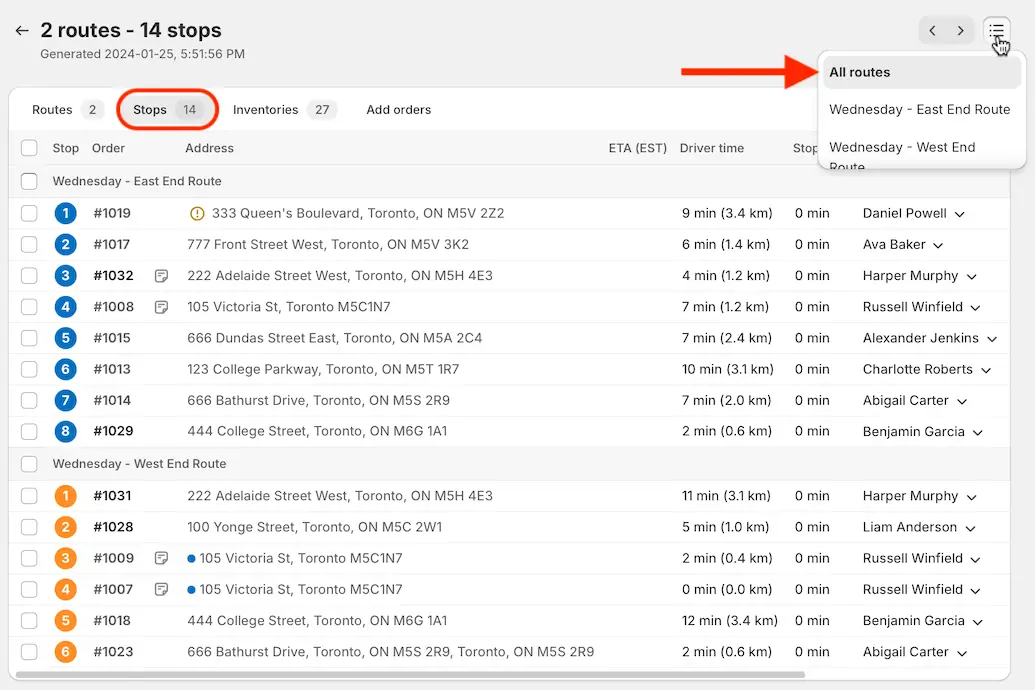Image resolution: width=1035 pixels, height=690 pixels.
Task: Click orange stop badge 1 for #1031
Action: click(65, 496)
